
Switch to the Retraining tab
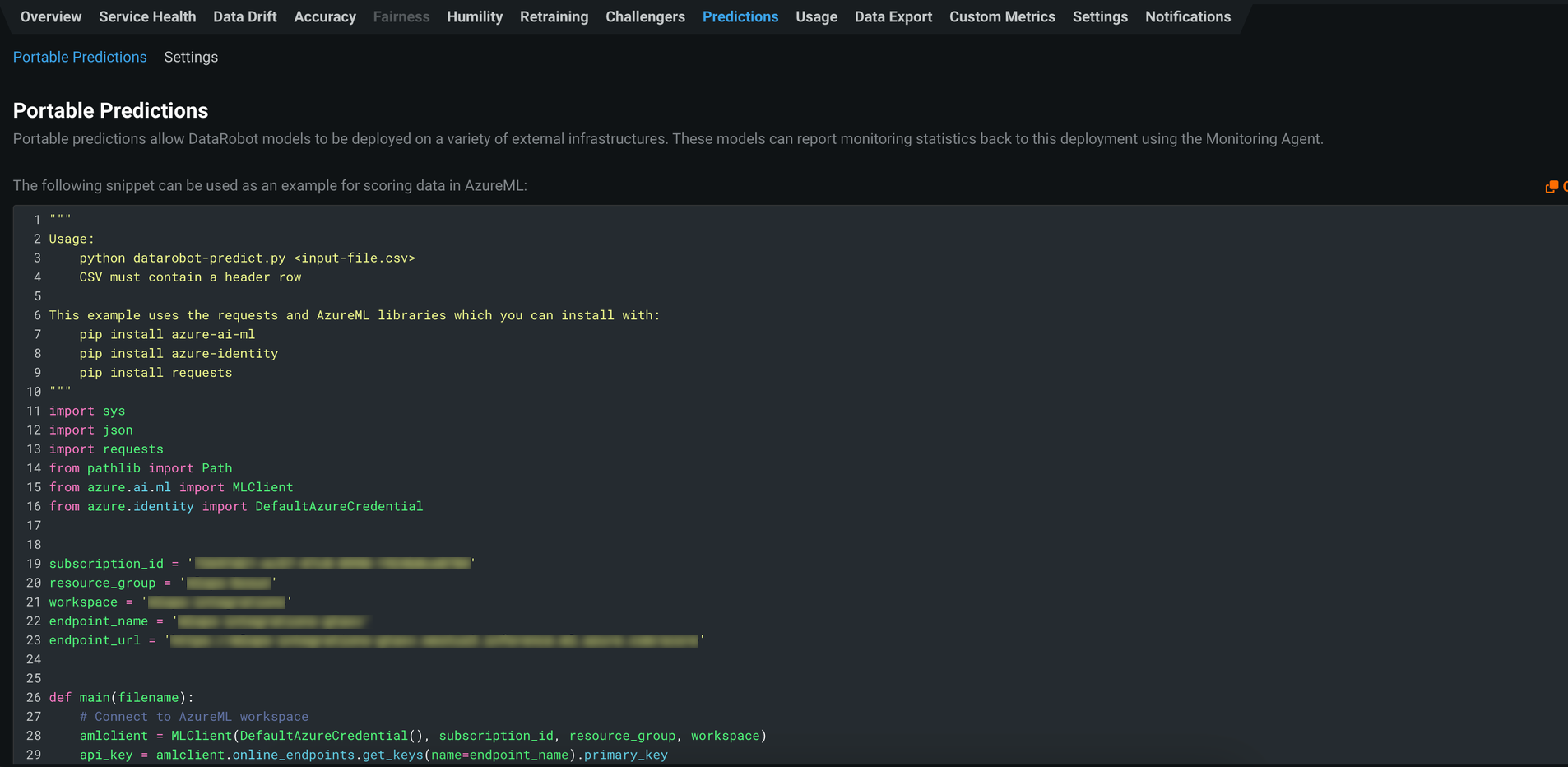click(554, 16)
